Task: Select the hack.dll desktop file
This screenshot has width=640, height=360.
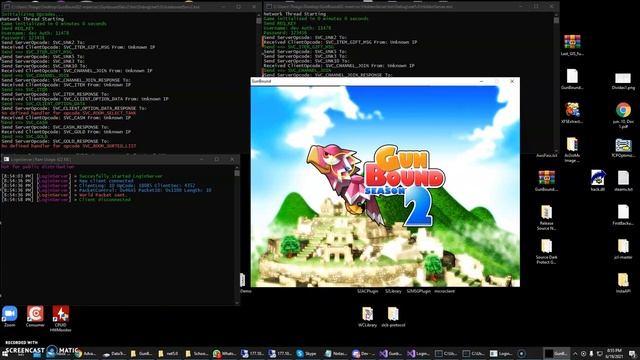Action: coord(598,181)
